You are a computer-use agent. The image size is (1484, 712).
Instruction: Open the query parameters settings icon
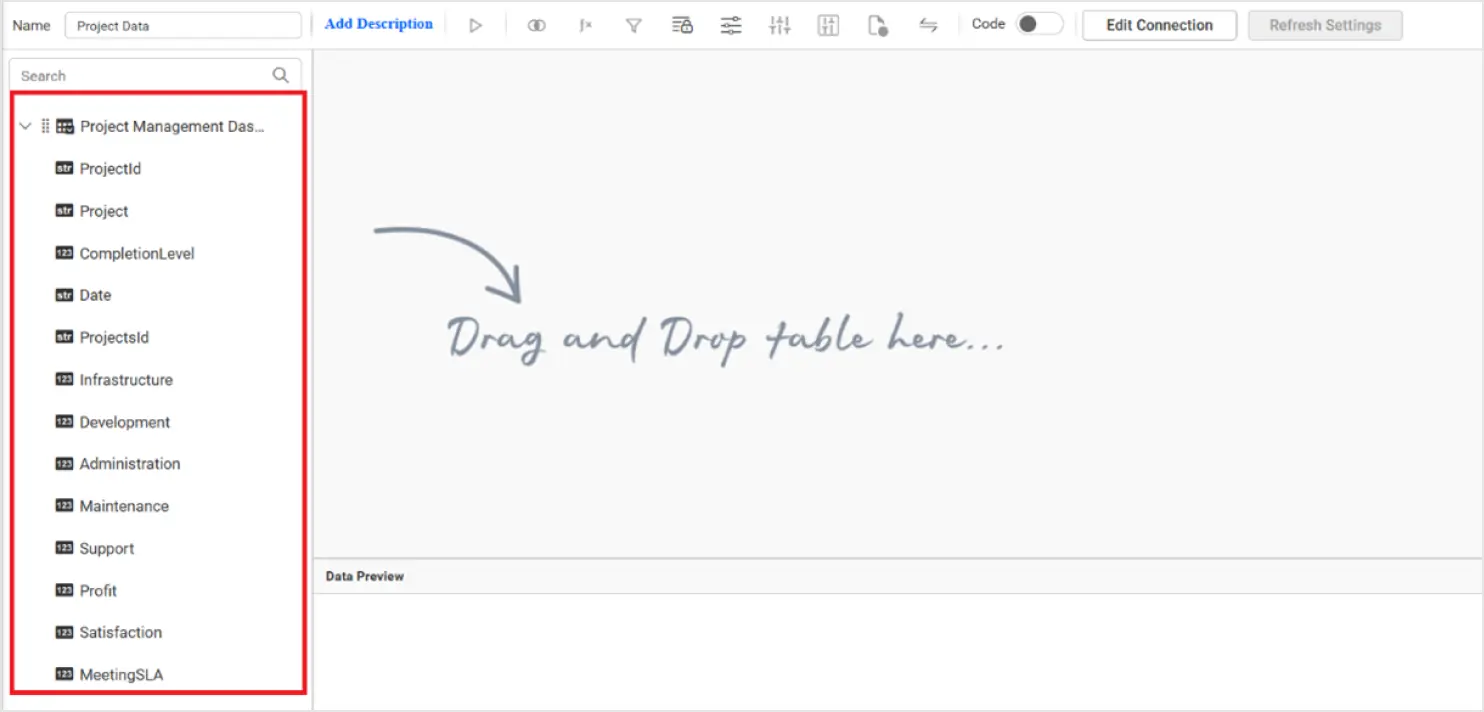(731, 24)
